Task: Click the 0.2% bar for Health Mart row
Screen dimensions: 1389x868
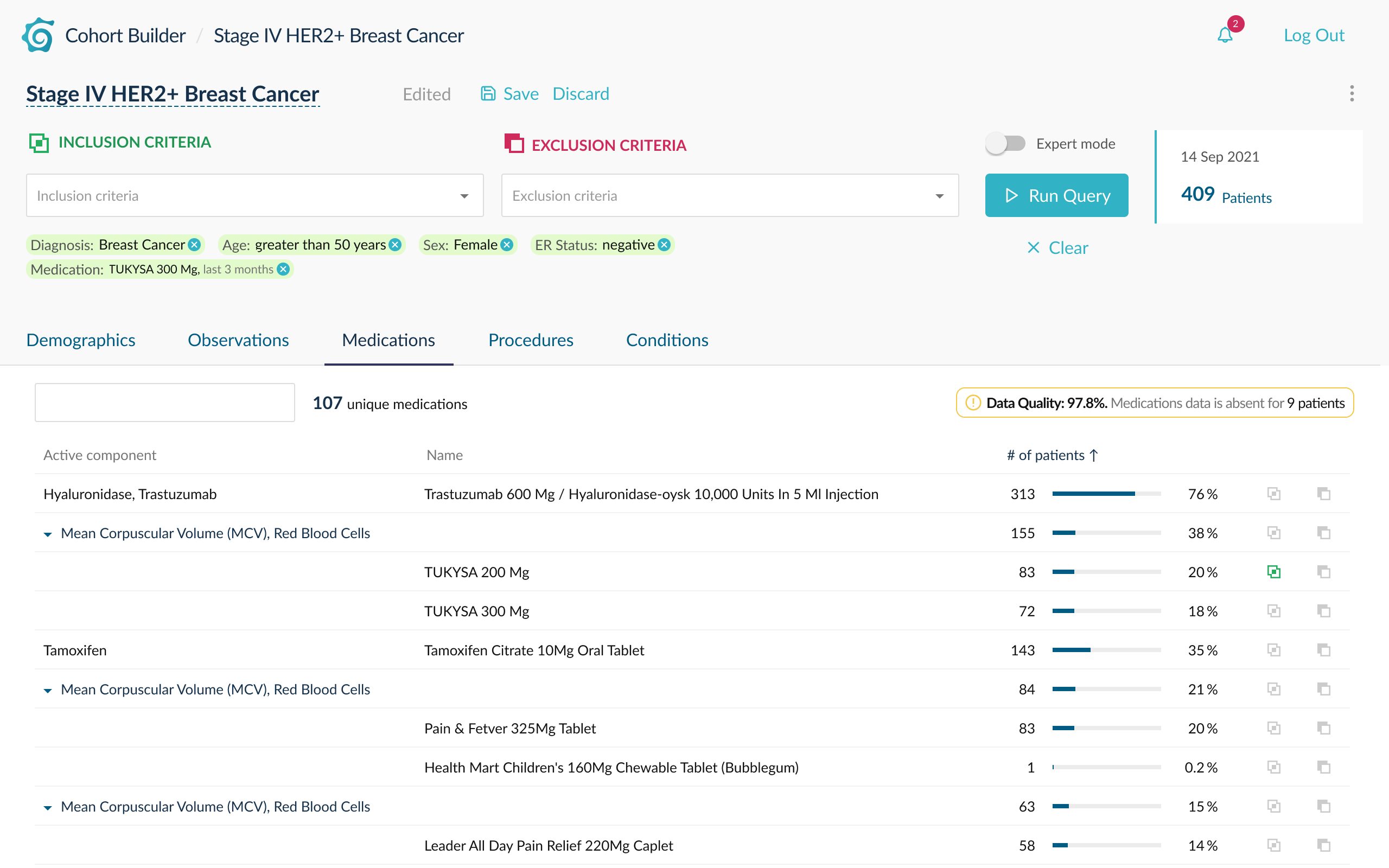Action: [x=1106, y=767]
